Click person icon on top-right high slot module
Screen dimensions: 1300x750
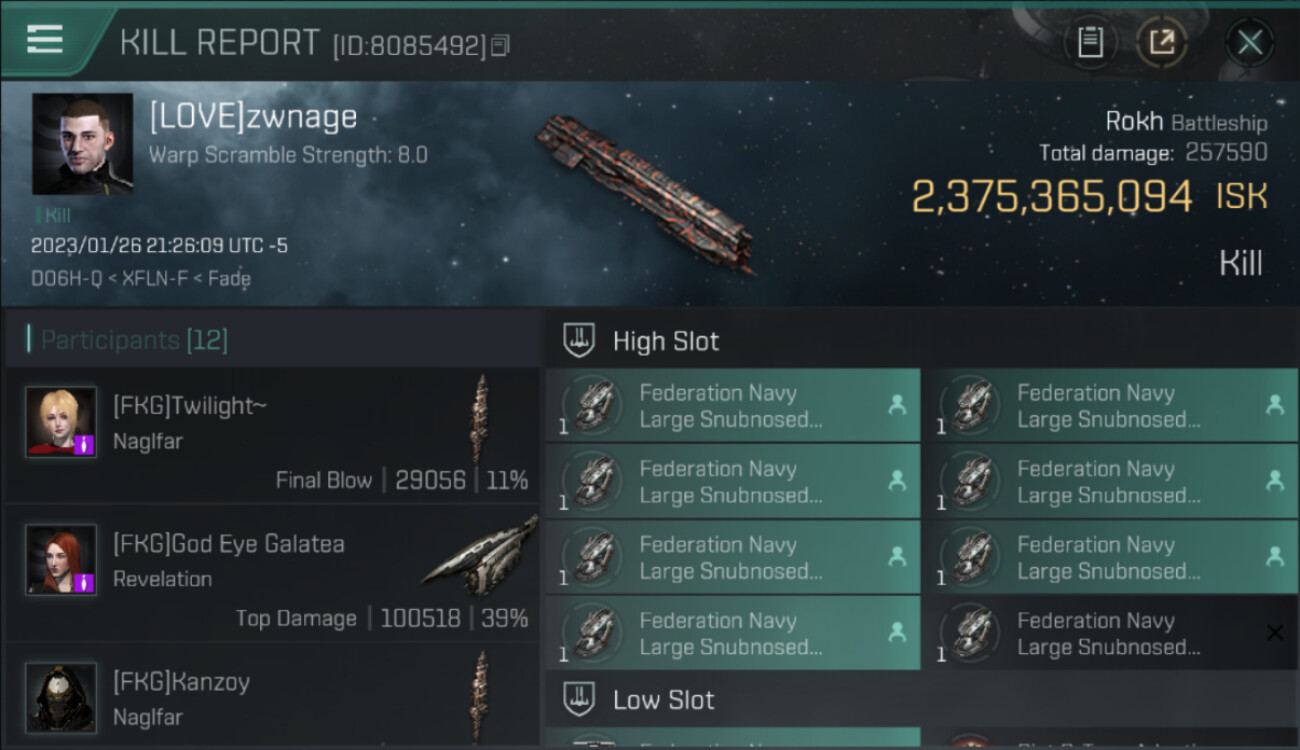point(1275,405)
